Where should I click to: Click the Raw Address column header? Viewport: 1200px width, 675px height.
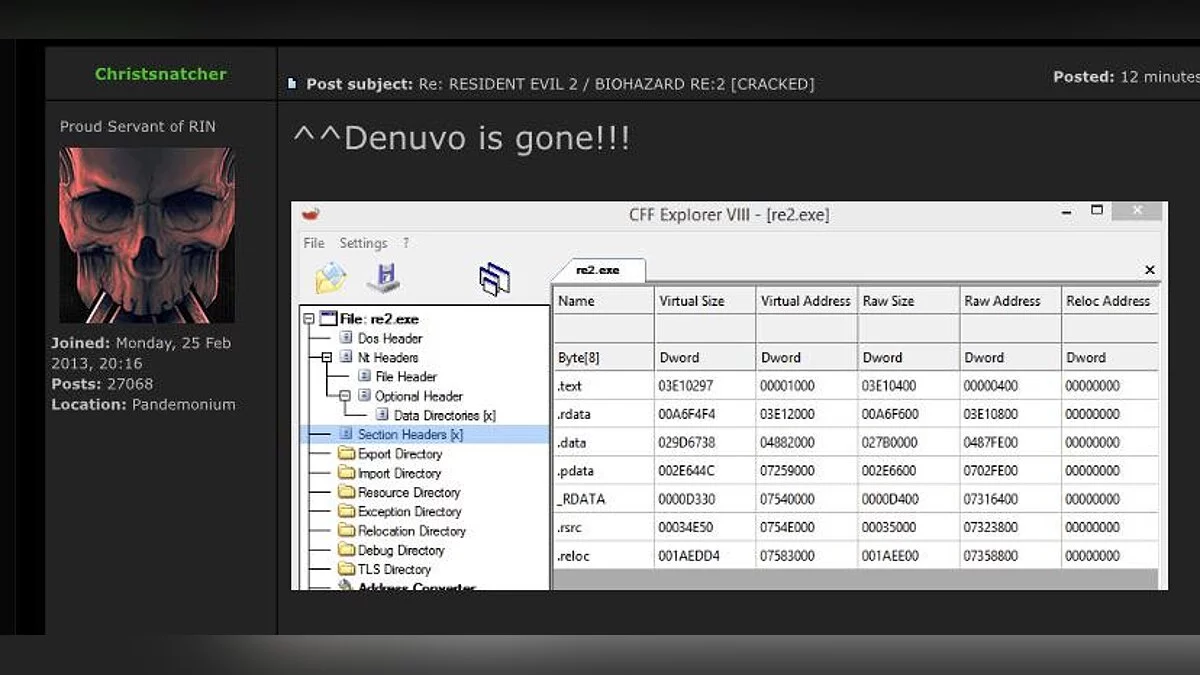[1011, 300]
